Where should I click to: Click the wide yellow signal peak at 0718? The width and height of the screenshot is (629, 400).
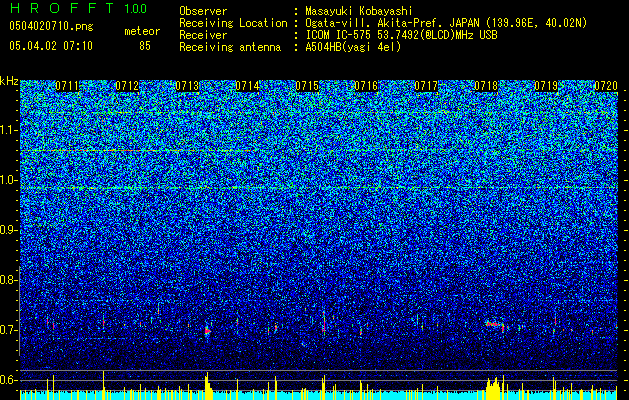coord(494,388)
